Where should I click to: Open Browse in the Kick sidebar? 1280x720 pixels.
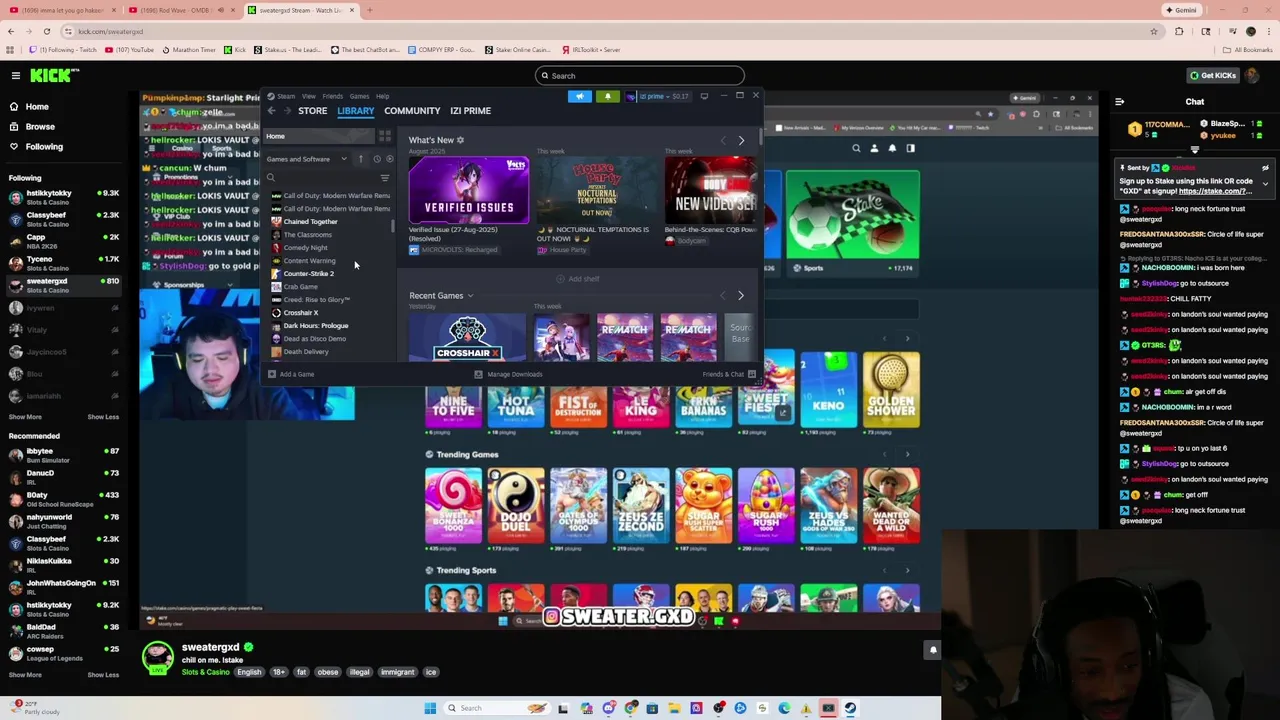coord(40,126)
